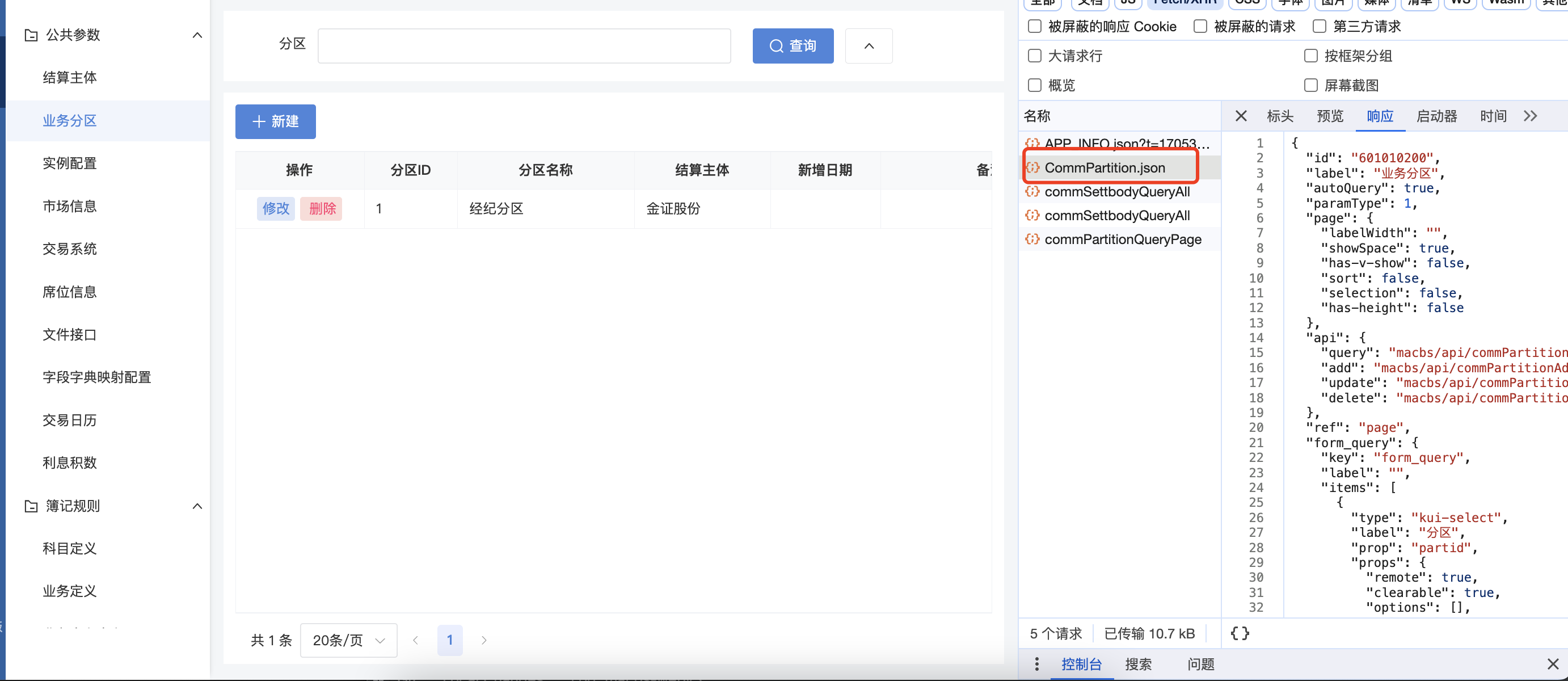This screenshot has height=681, width=1568.
Task: Select the APP_INFO.json request
Action: pyautogui.click(x=1120, y=144)
